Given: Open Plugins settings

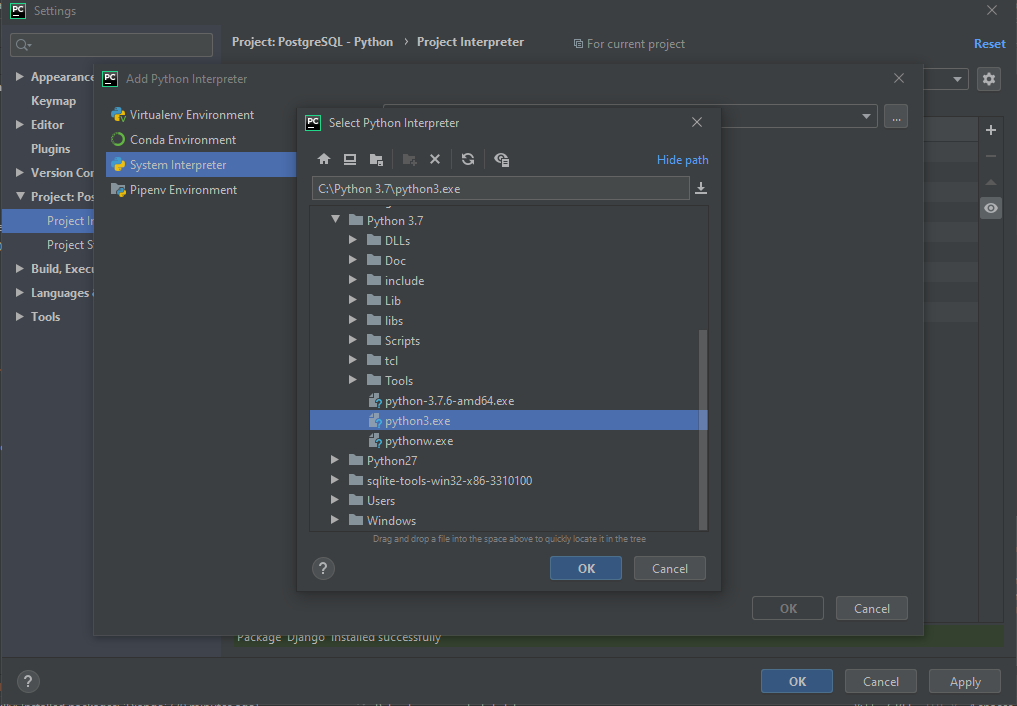Looking at the screenshot, I should point(51,149).
